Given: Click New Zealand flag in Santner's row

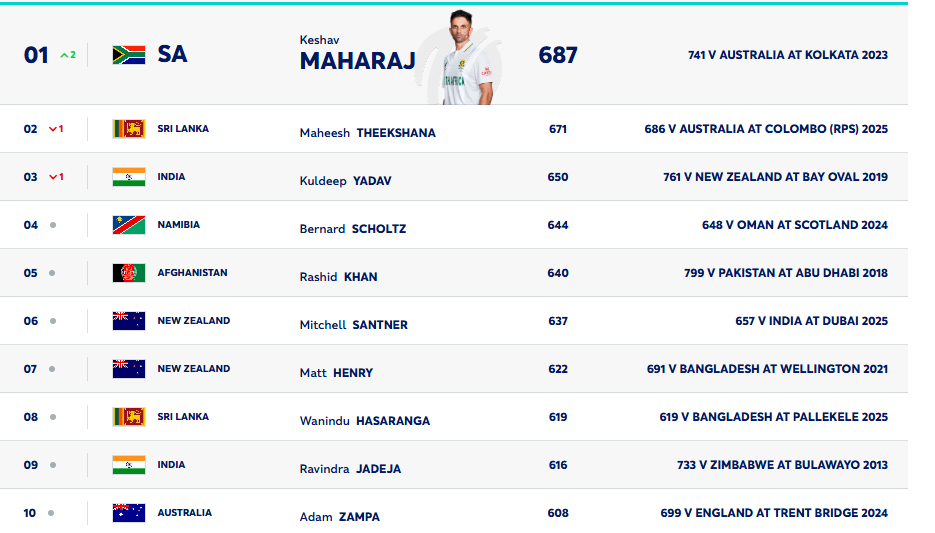Looking at the screenshot, I should [x=129, y=321].
